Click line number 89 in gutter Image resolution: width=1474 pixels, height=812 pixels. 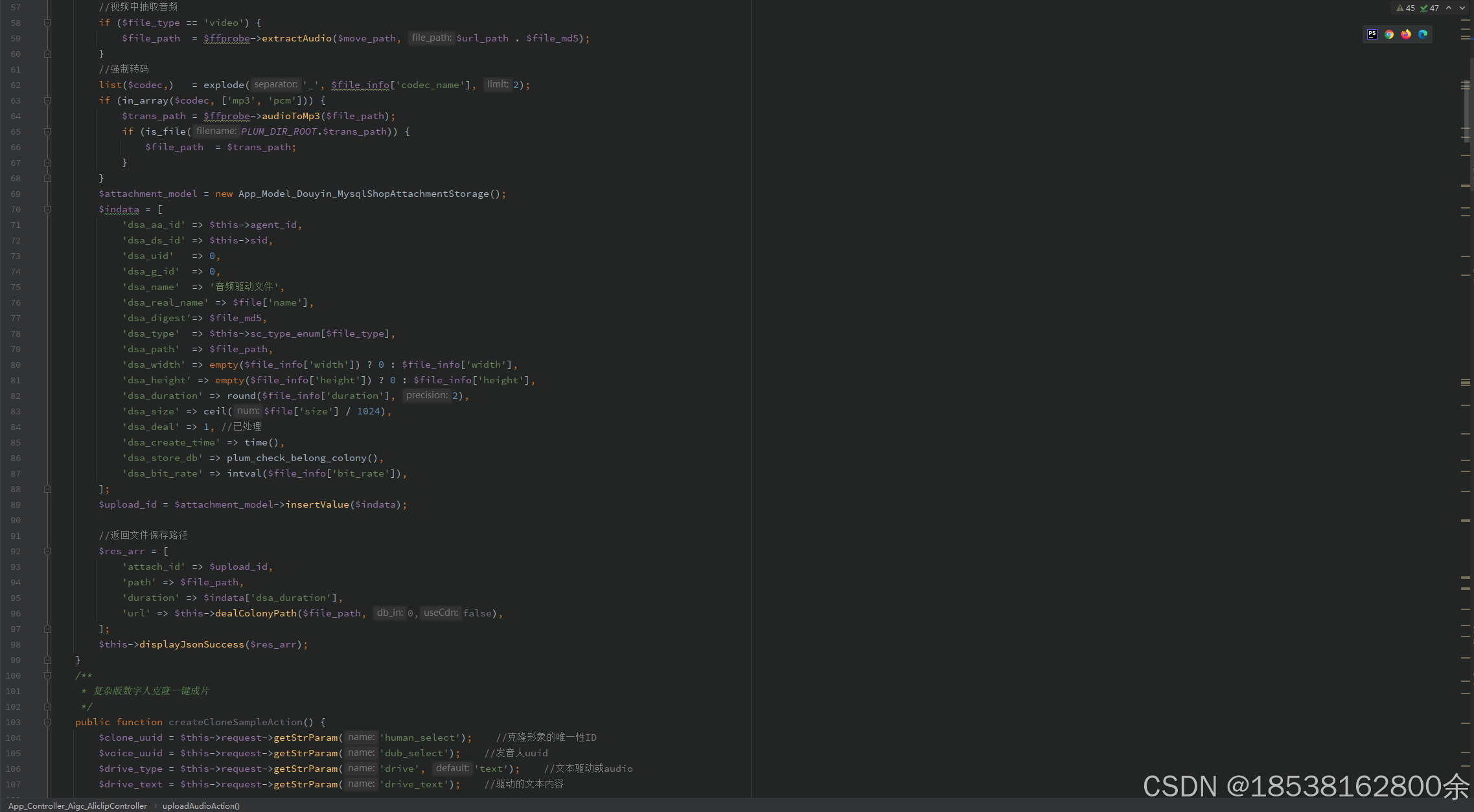16,504
